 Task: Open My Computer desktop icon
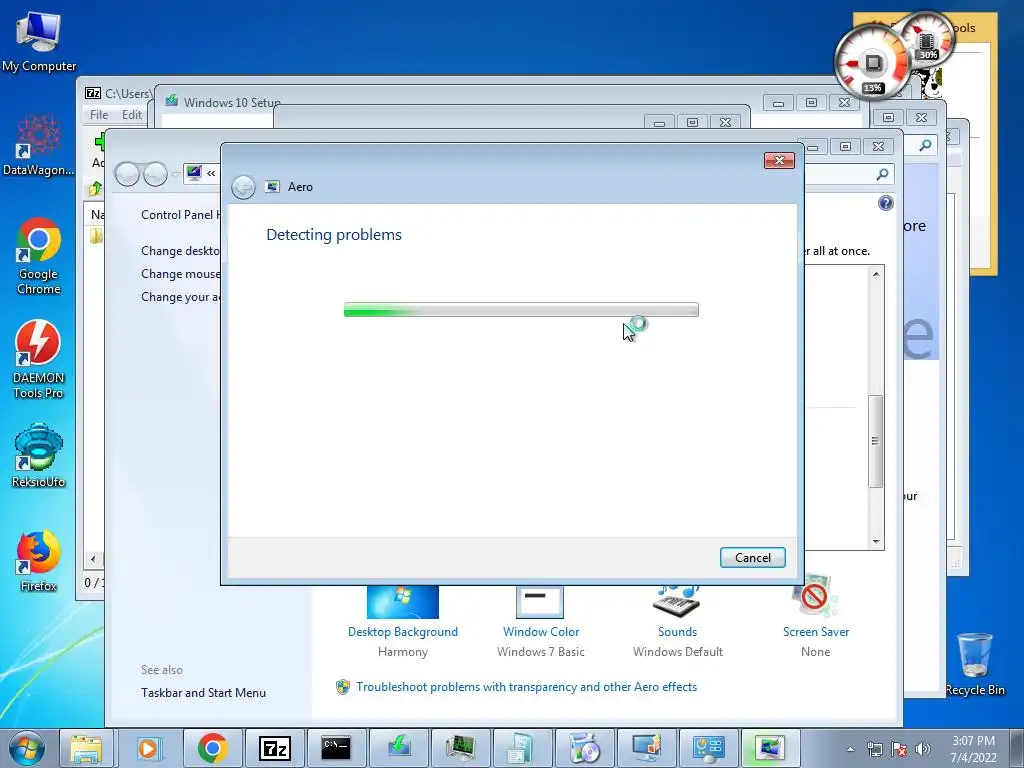[39, 41]
